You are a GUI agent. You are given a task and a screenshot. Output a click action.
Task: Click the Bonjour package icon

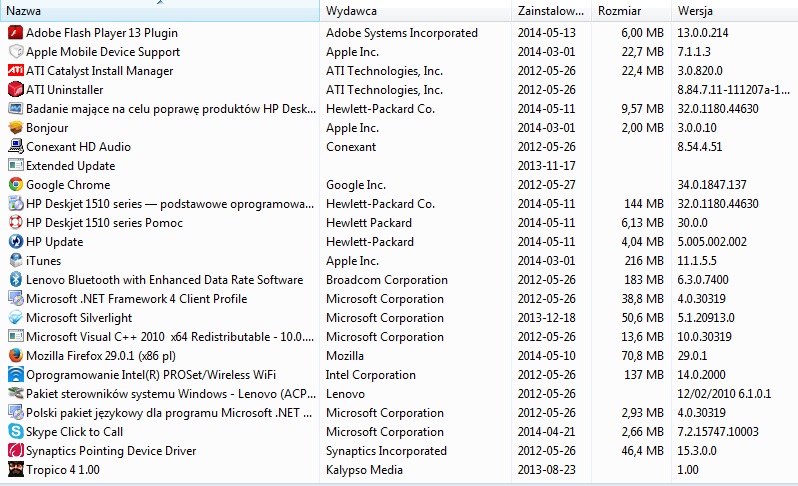(x=16, y=128)
